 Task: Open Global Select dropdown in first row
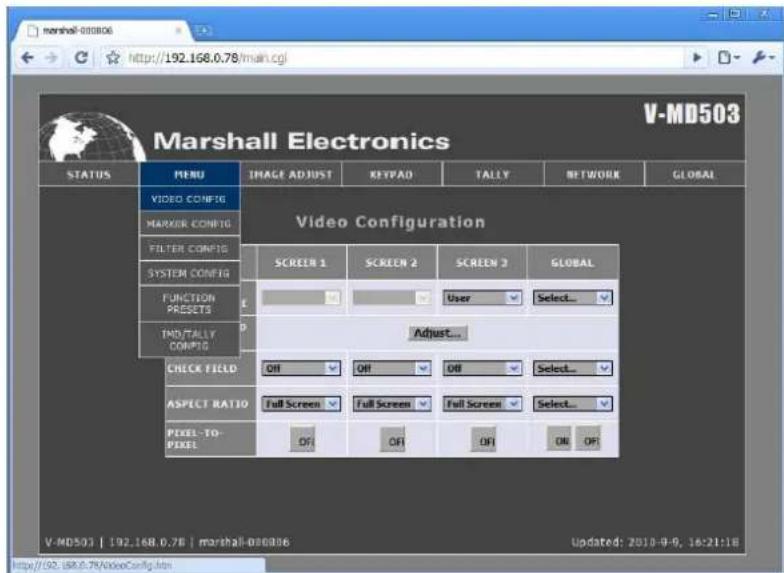click(572, 298)
